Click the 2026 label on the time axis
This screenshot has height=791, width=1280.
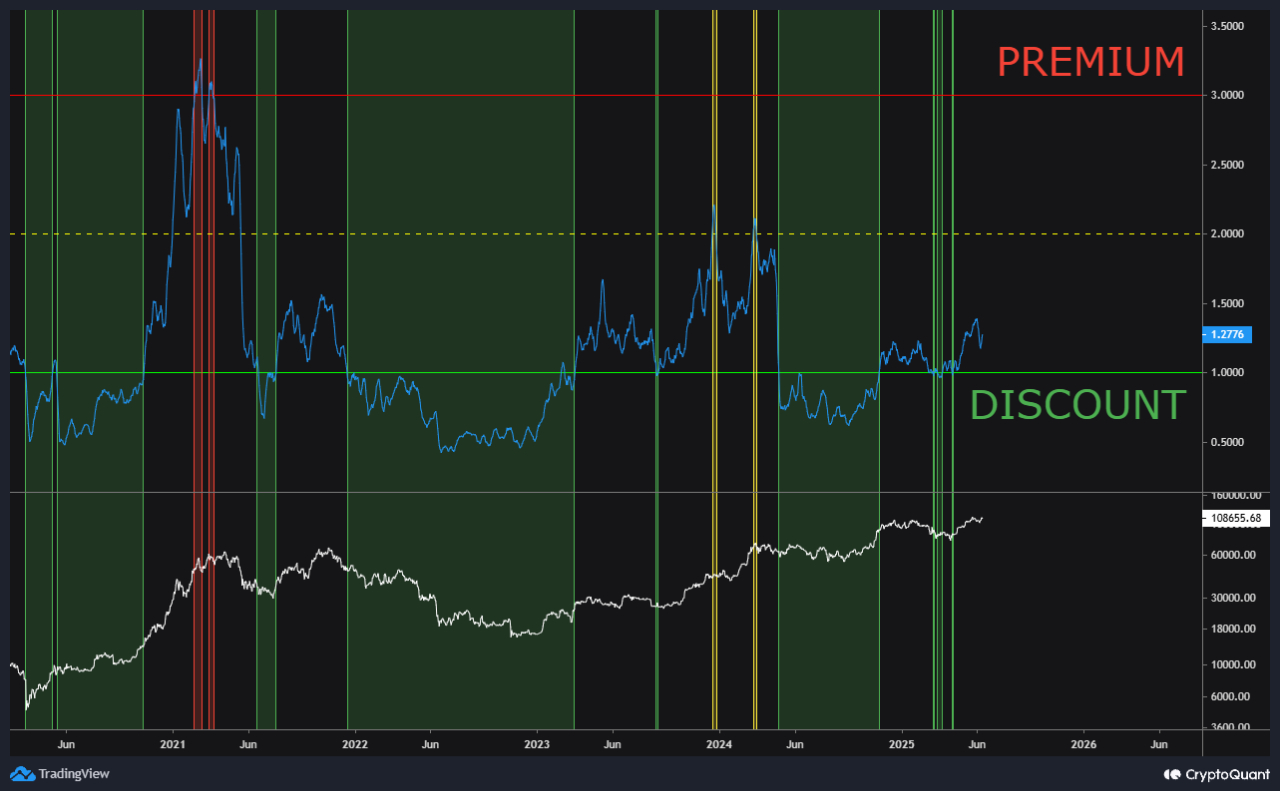(1085, 744)
